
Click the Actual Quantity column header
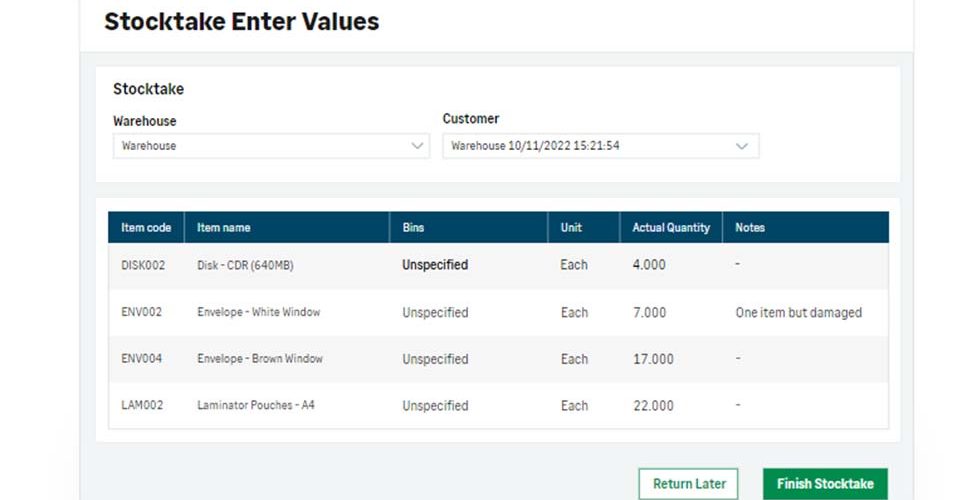[x=671, y=227]
